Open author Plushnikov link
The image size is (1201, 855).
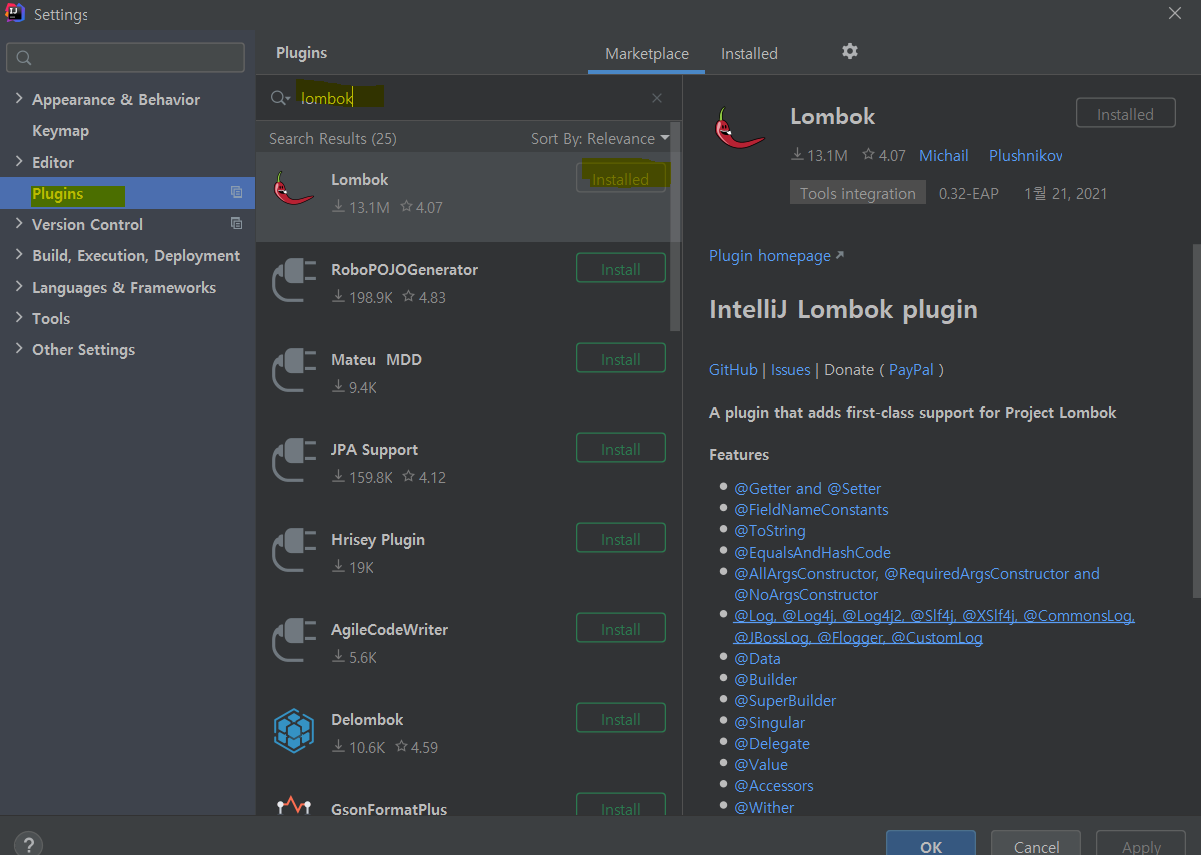[1025, 155]
